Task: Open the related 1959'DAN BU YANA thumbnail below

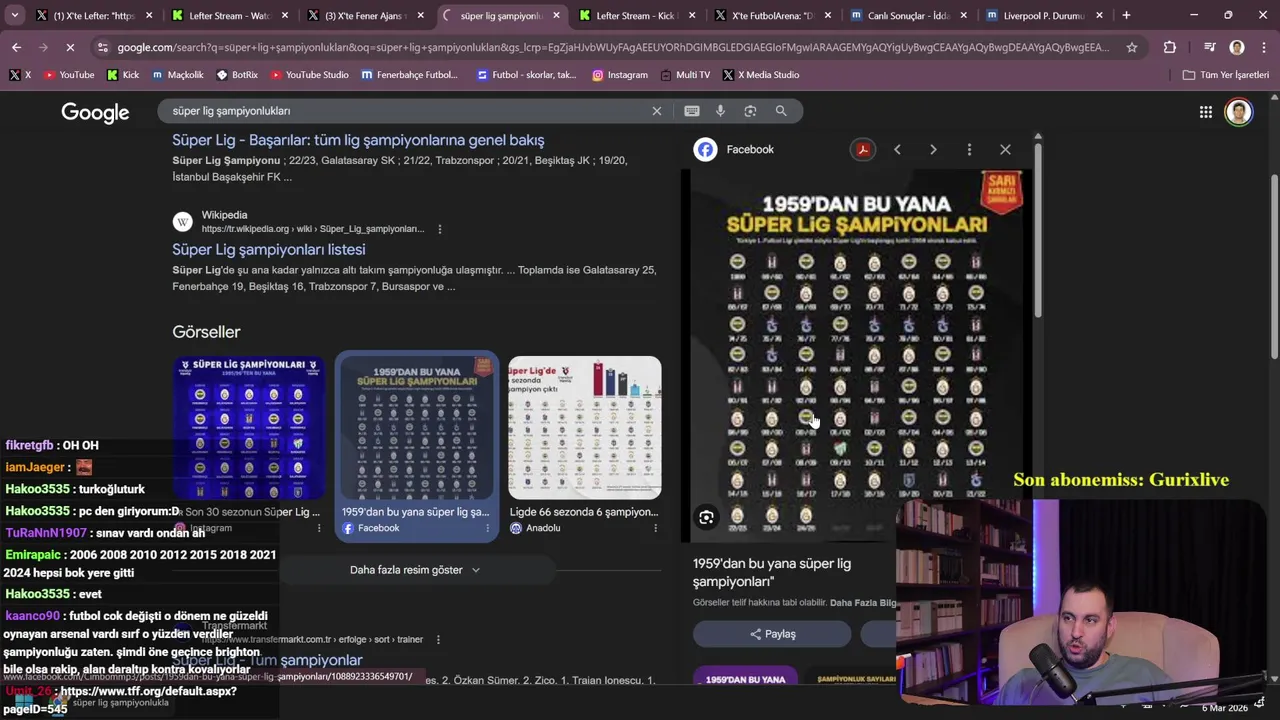Action: point(745,677)
